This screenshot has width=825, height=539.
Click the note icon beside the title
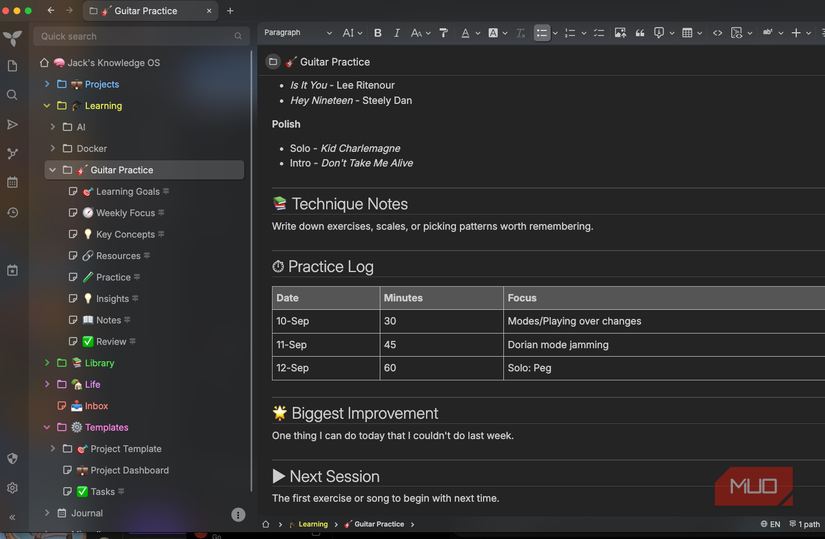[x=273, y=62]
